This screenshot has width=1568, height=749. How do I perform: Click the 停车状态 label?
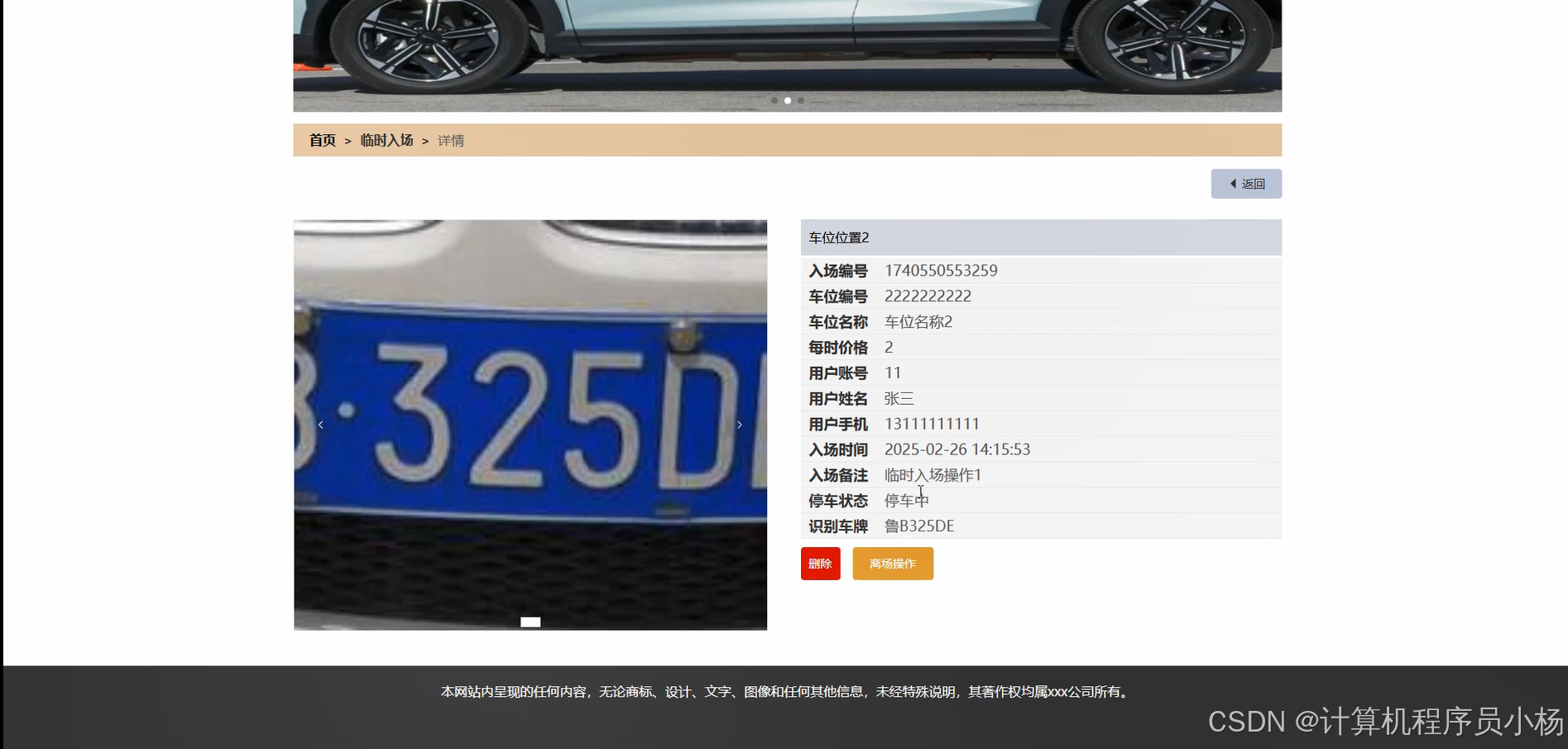838,501
